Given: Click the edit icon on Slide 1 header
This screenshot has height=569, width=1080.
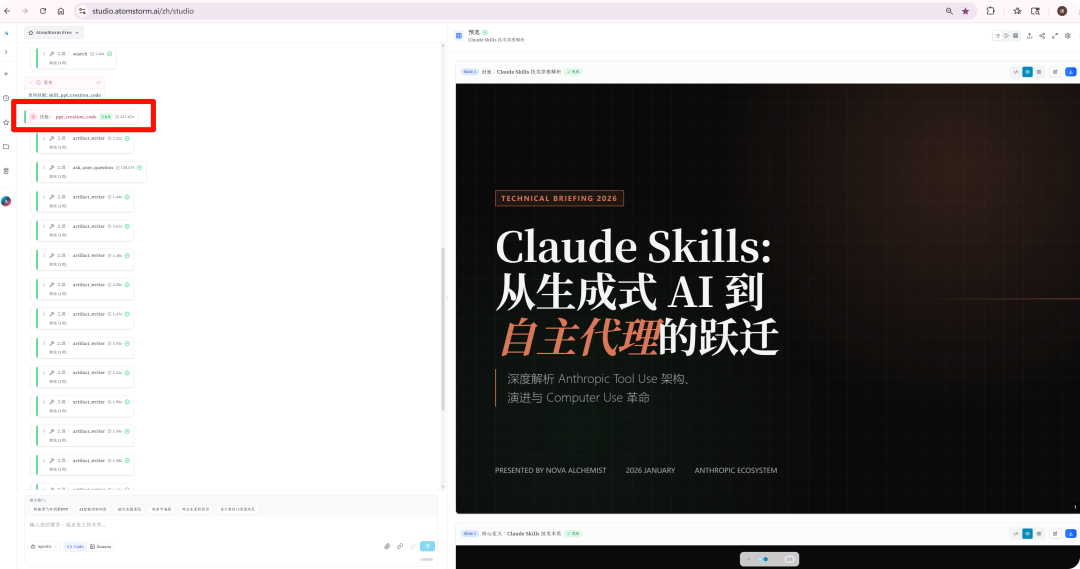Looking at the screenshot, I should pos(1055,72).
